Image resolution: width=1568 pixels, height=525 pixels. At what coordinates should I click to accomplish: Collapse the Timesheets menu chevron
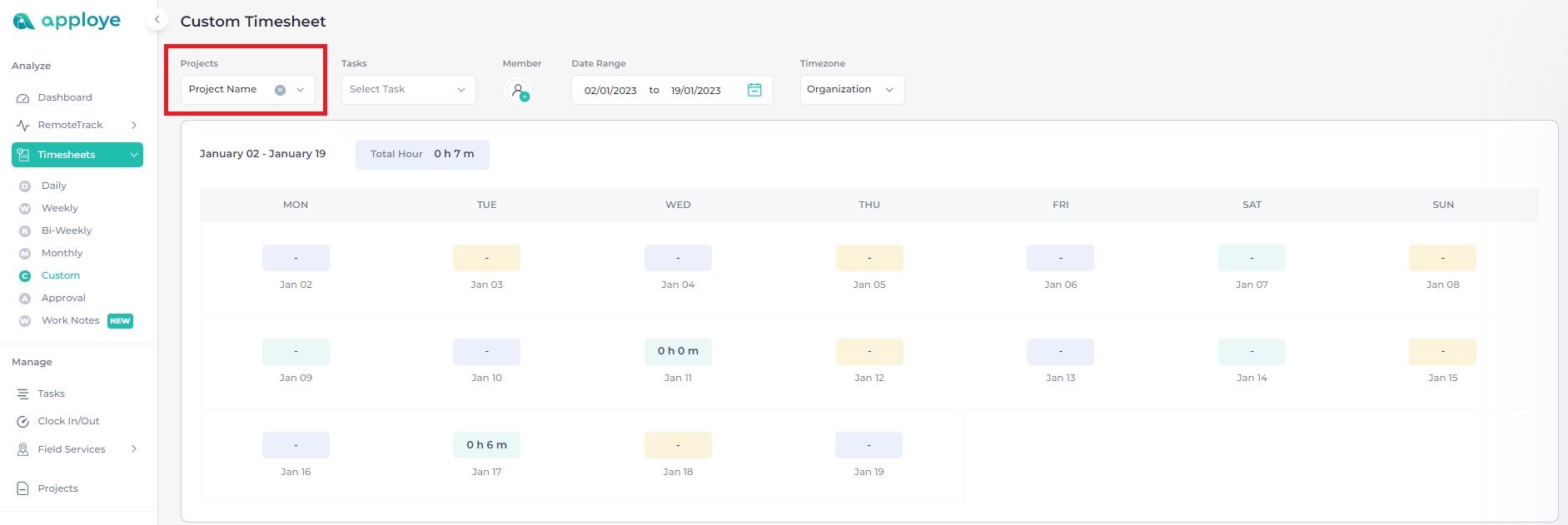(x=134, y=155)
